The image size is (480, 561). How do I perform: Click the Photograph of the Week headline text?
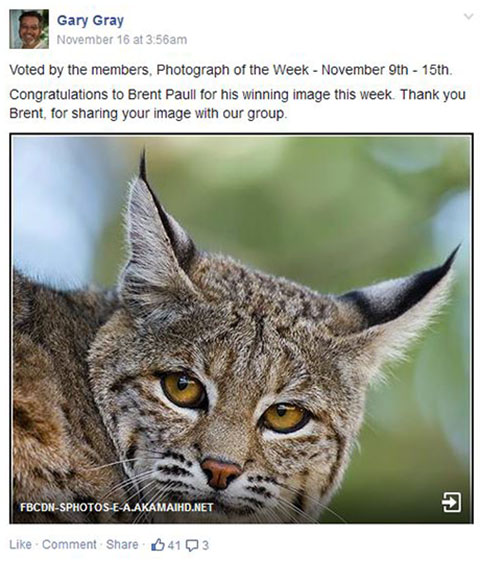(x=231, y=70)
